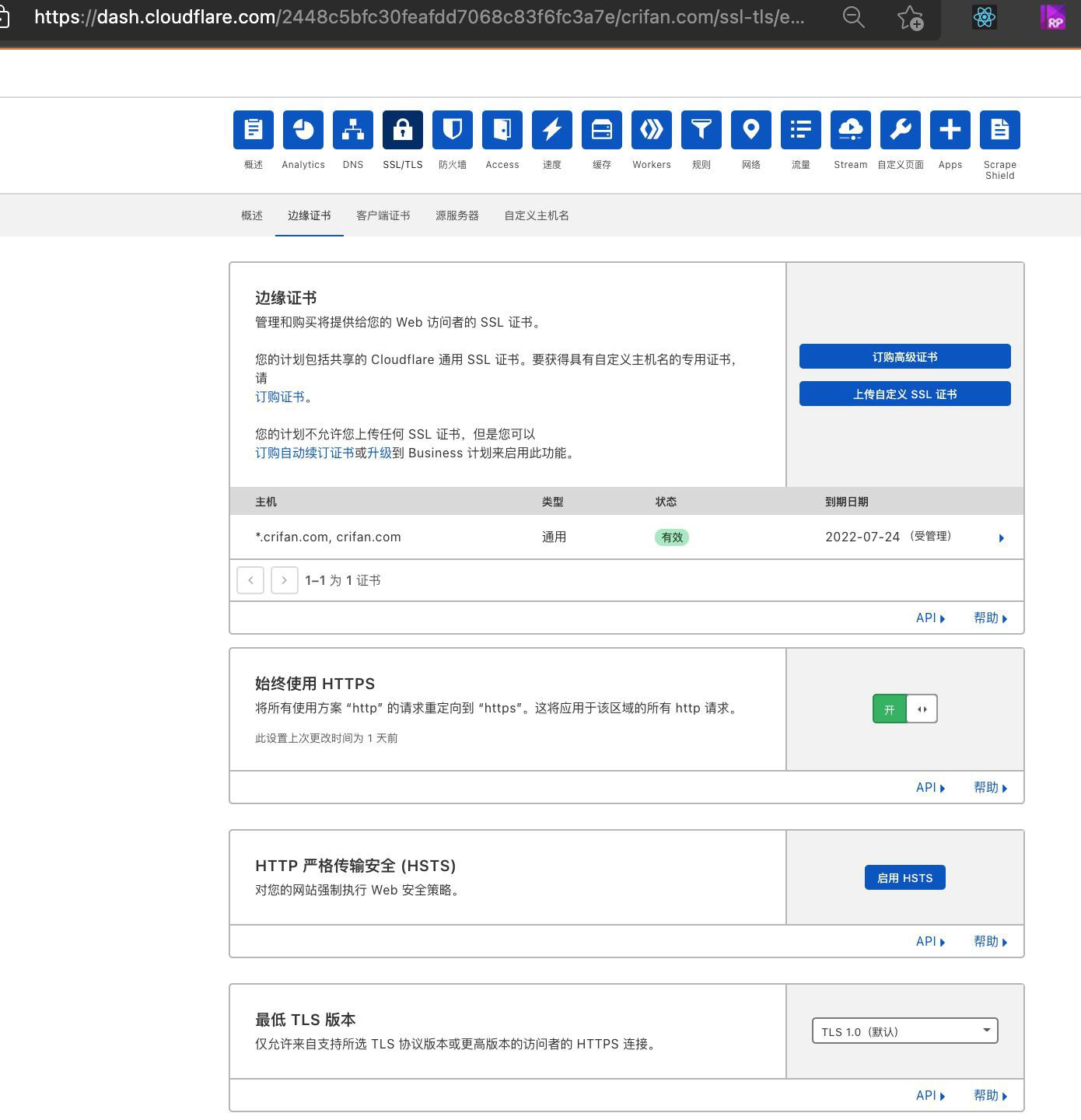Switch to the 客户端证书 tab
Viewport: 1081px width, 1120px height.
tap(383, 215)
